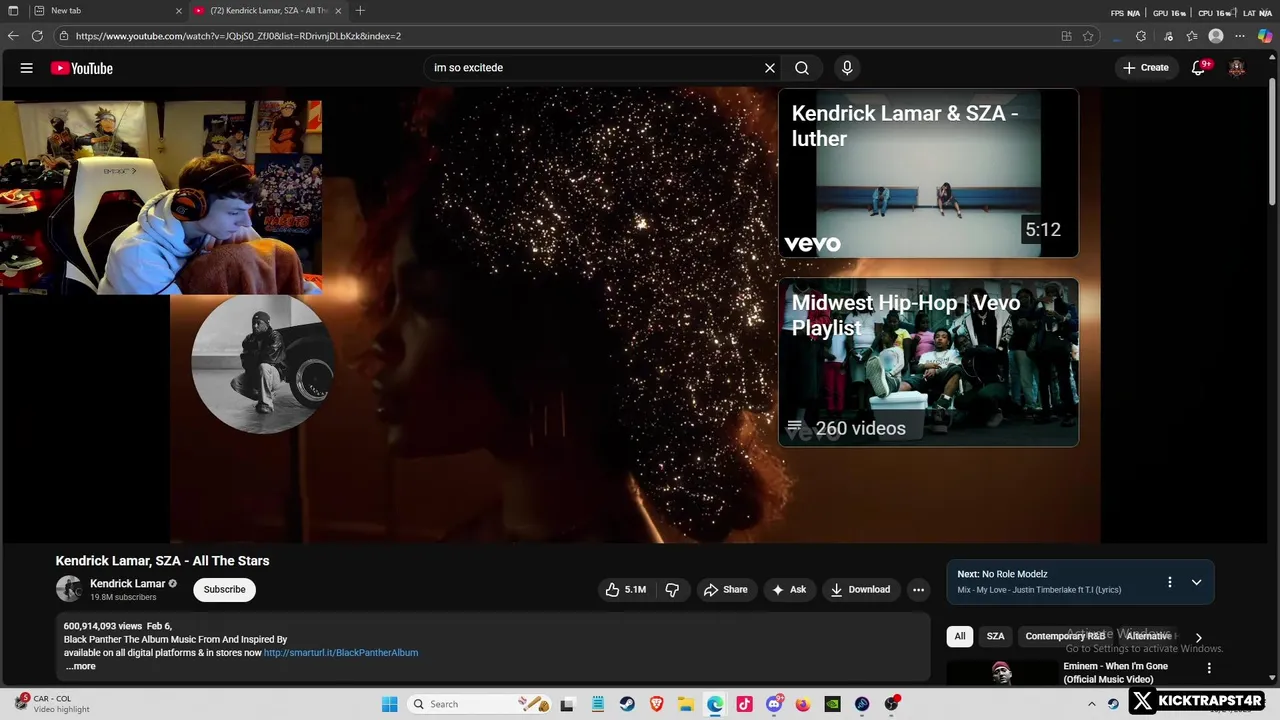Open YouTube notifications bell

(1199, 68)
